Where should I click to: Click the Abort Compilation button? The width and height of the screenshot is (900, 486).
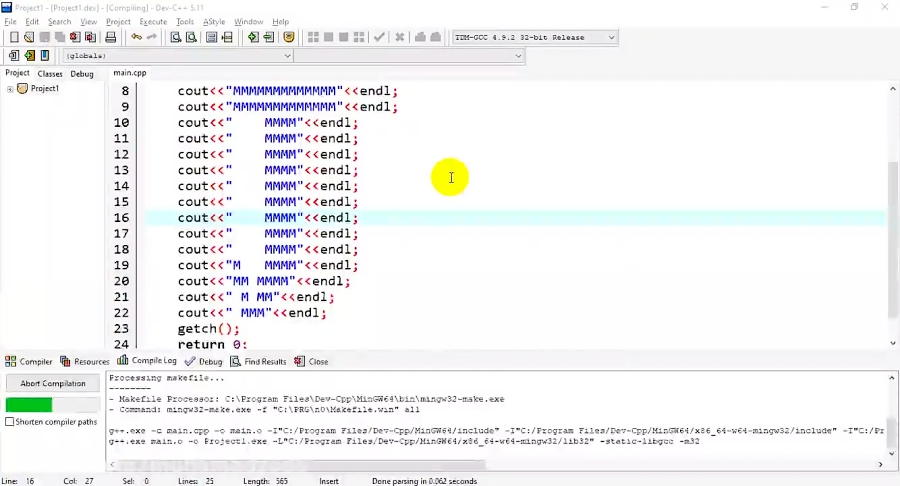(x=53, y=383)
